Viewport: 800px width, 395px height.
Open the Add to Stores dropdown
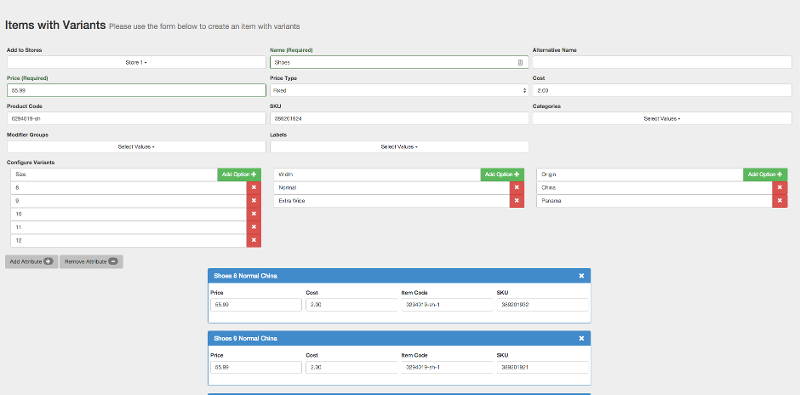point(136,62)
